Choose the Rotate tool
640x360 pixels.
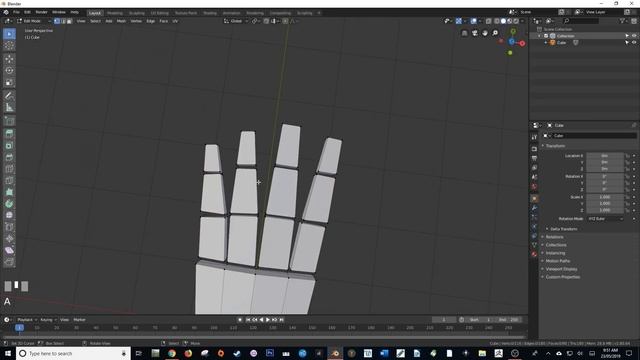[x=9, y=71]
